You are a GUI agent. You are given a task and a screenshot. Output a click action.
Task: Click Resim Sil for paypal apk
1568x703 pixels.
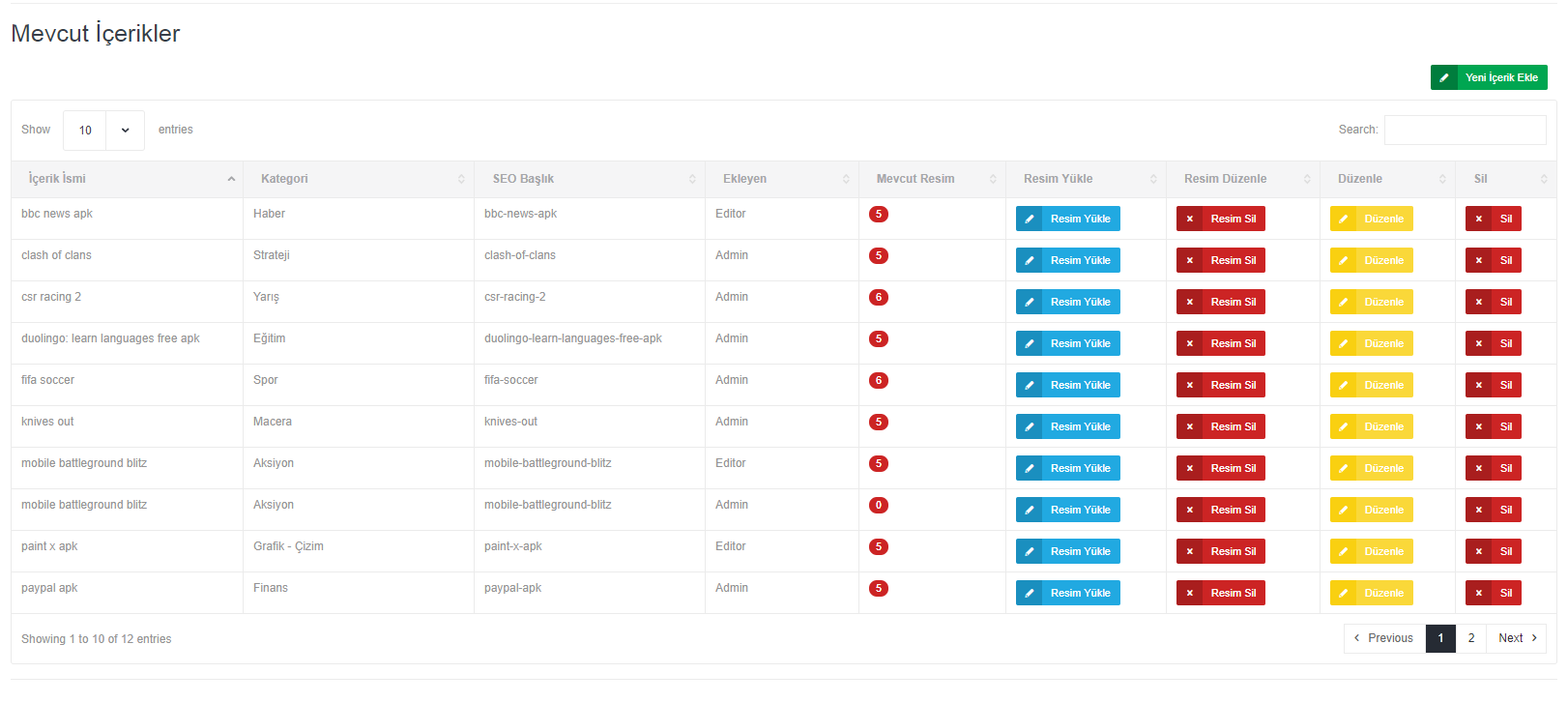(1221, 593)
